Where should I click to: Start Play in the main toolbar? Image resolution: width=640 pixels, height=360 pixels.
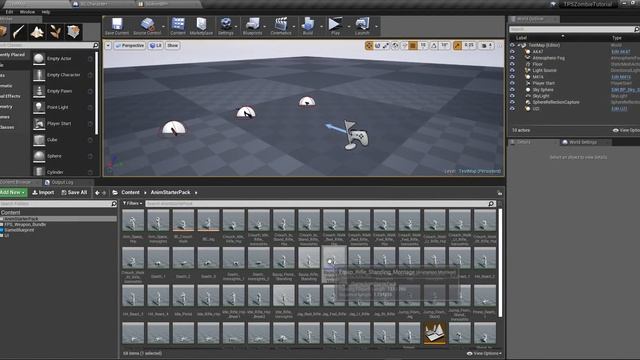point(335,26)
